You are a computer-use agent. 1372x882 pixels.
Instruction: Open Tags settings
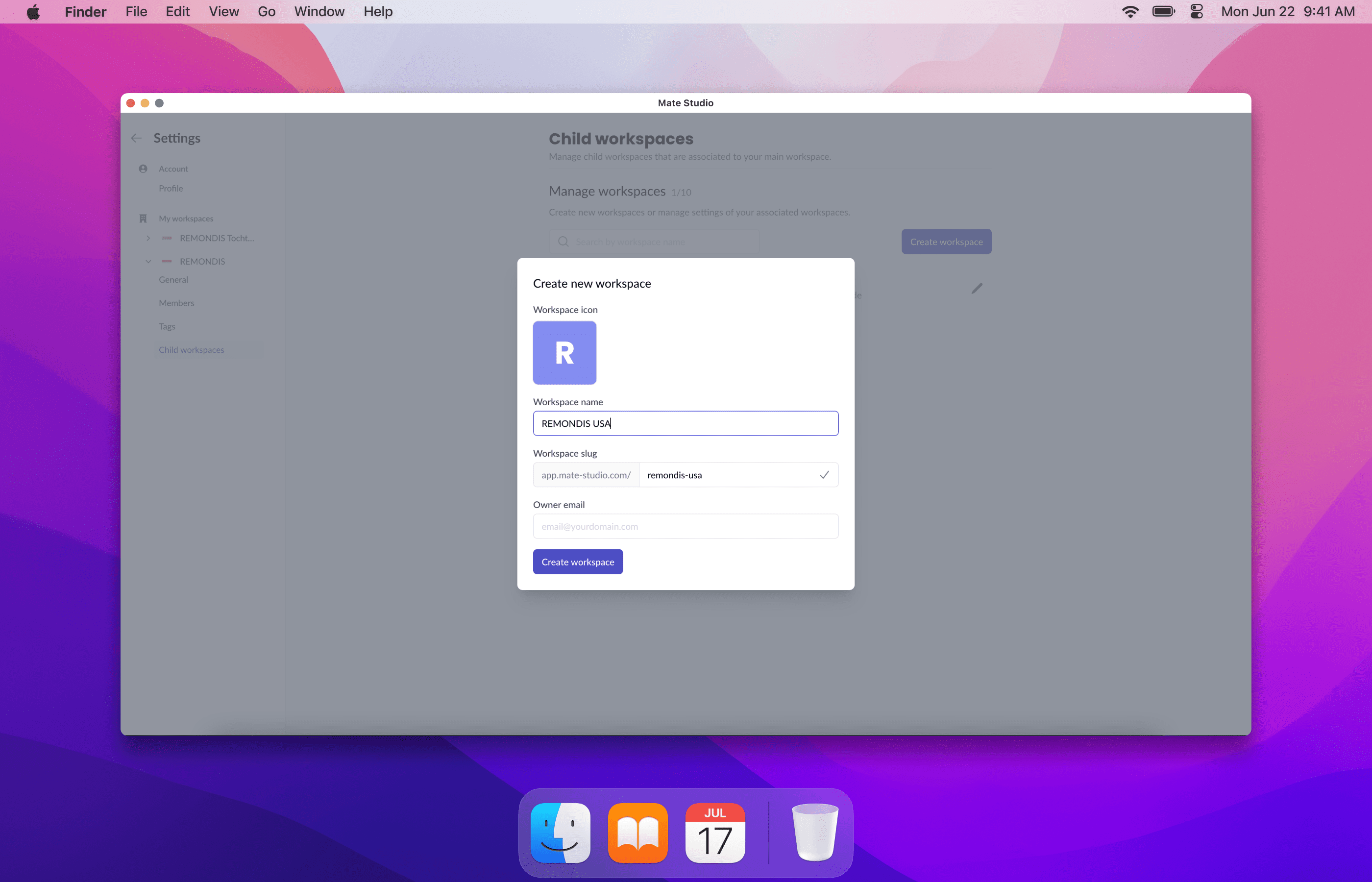[167, 326]
